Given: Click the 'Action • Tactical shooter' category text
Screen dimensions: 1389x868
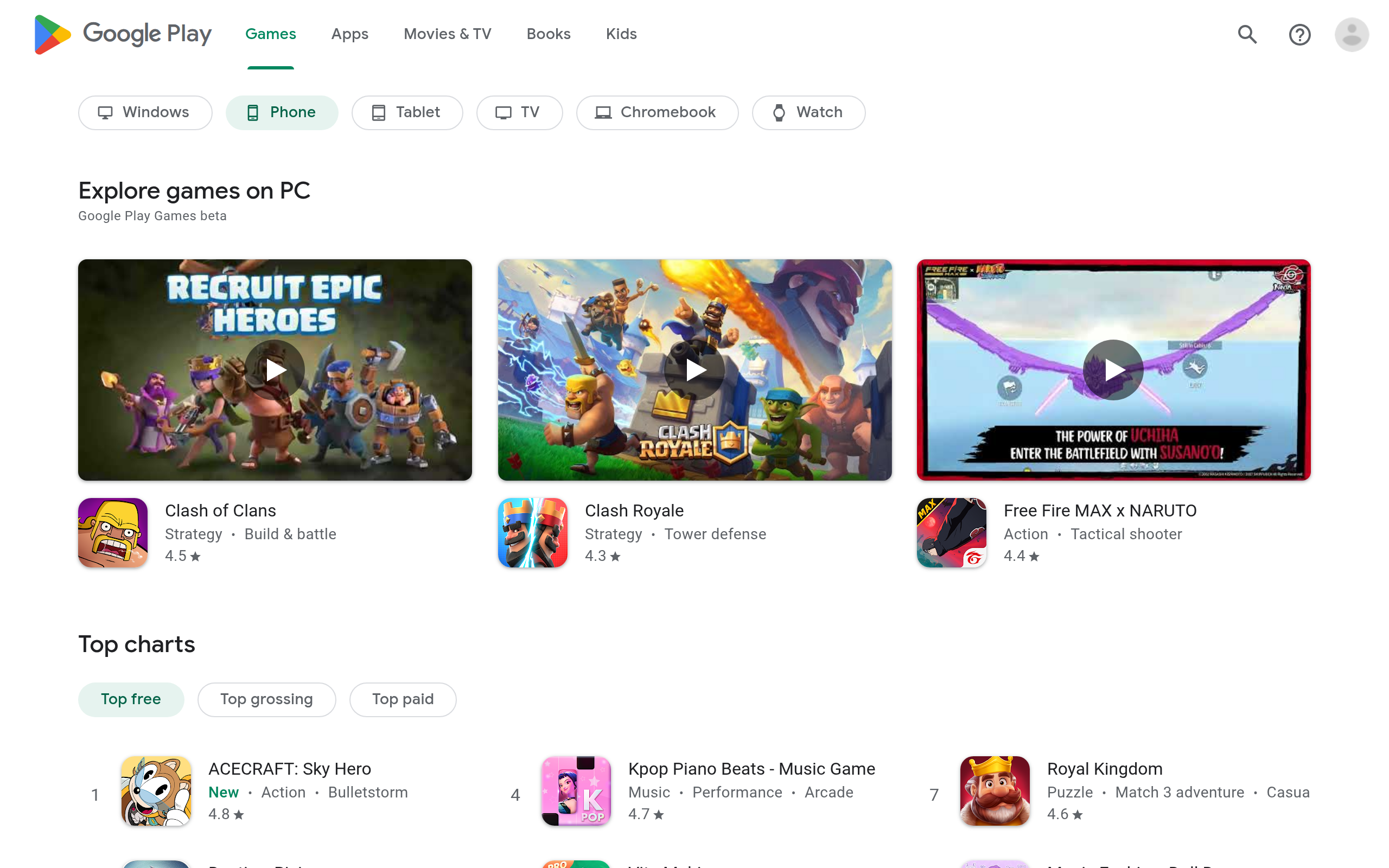Looking at the screenshot, I should (x=1093, y=534).
